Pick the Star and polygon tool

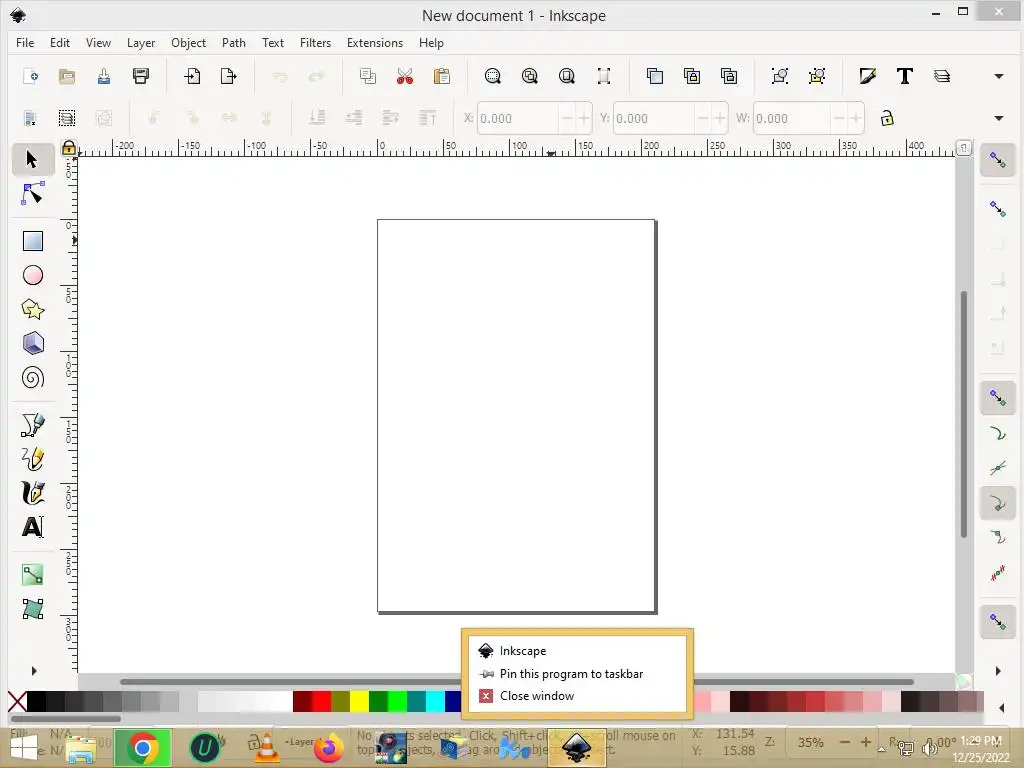coord(33,310)
